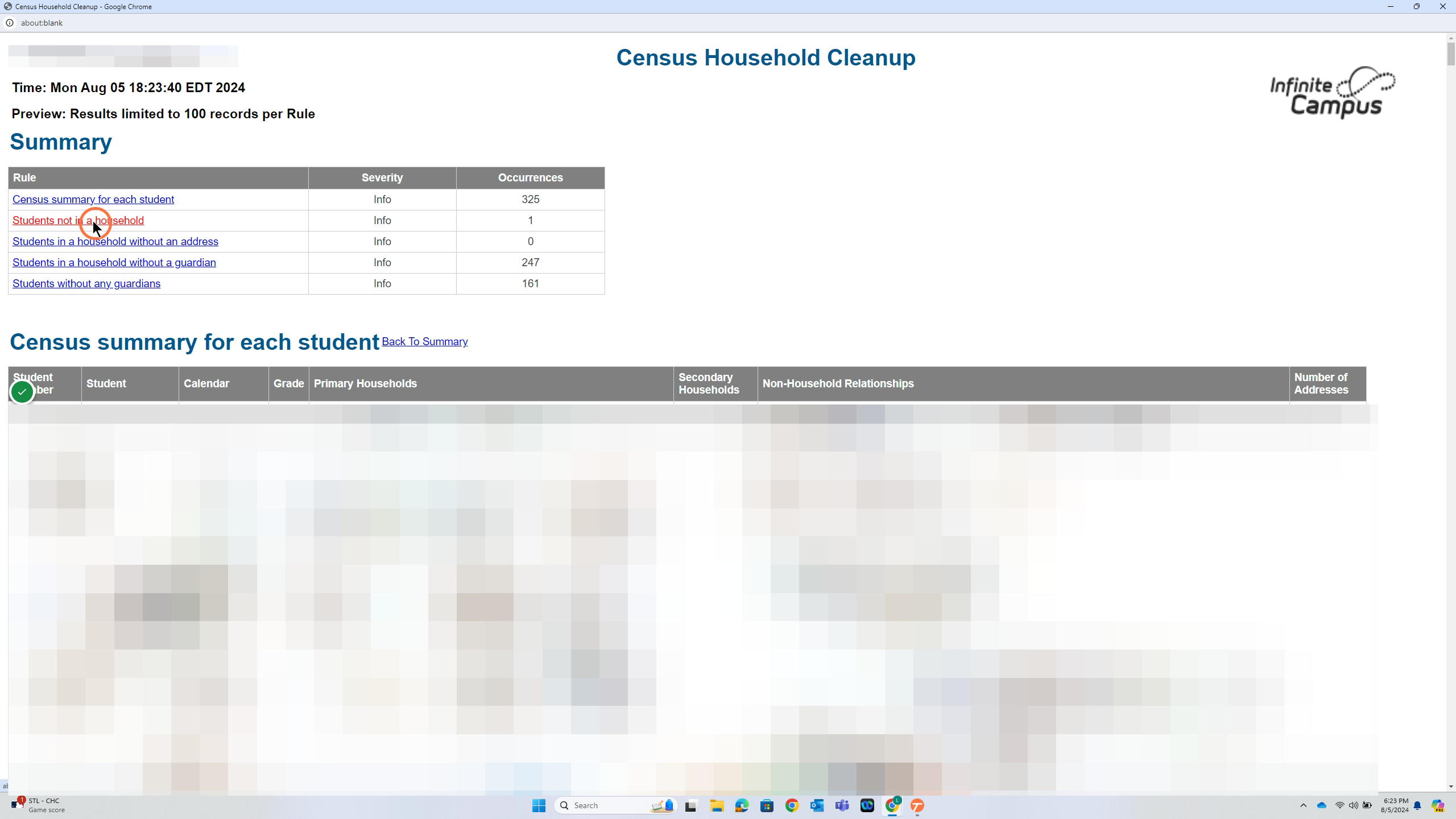Launch Microsoft Edge from the taskbar

click(x=742, y=805)
